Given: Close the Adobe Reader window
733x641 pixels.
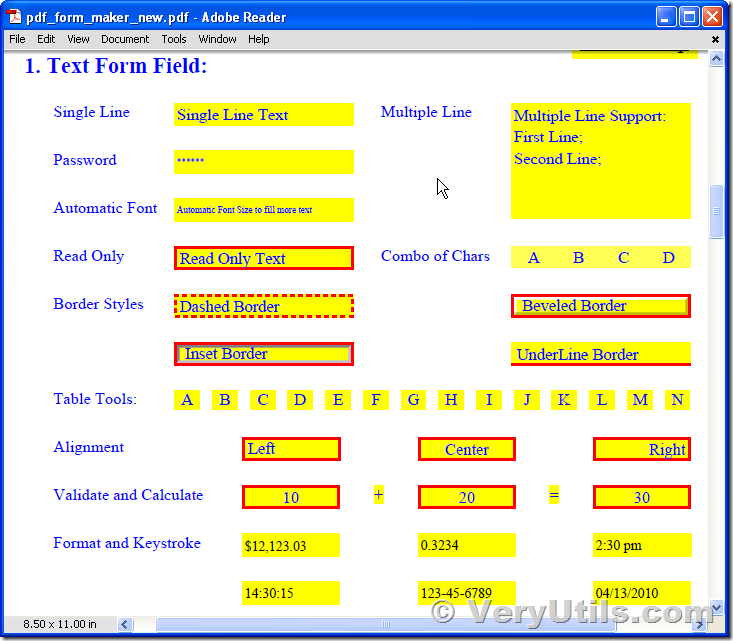Looking at the screenshot, I should [x=712, y=17].
